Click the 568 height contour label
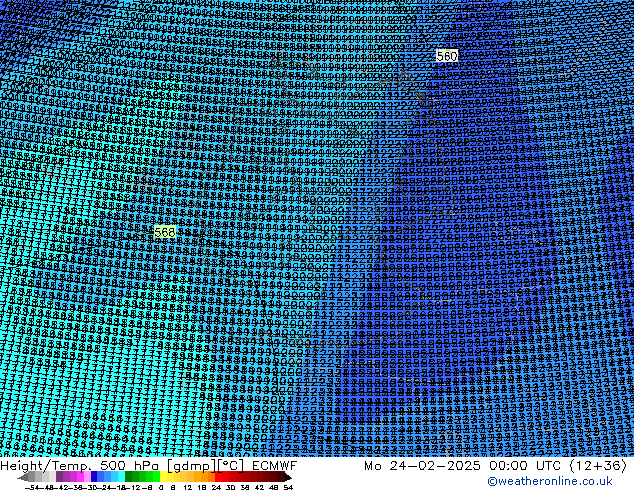This screenshot has width=634, height=490. [x=165, y=232]
